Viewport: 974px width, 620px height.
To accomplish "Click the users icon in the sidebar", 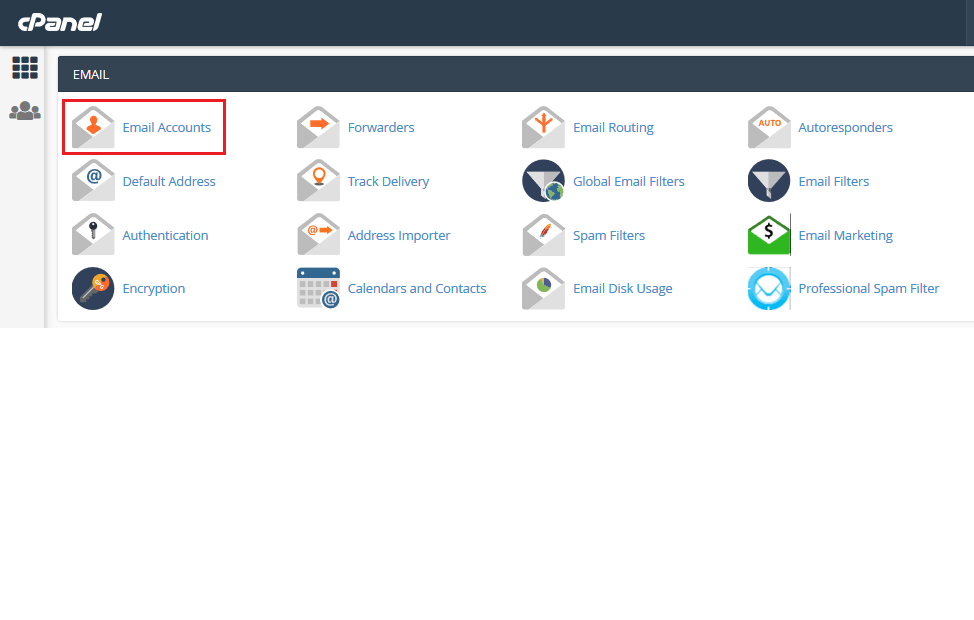I will tap(24, 111).
